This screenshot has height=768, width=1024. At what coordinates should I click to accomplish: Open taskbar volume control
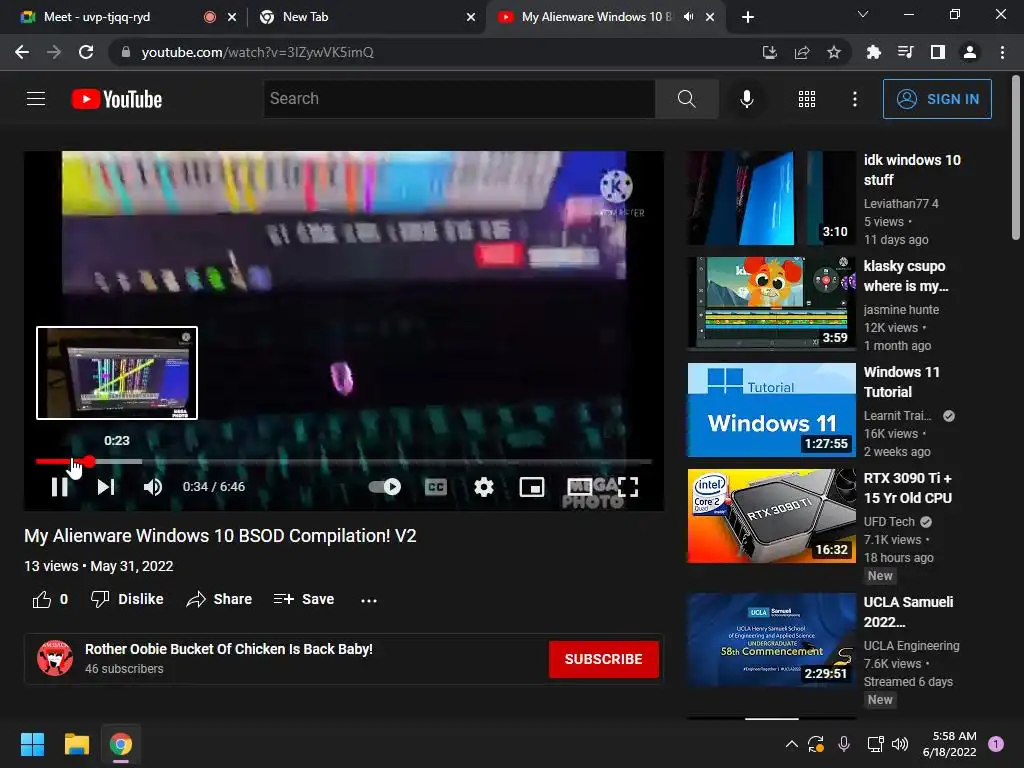(899, 744)
